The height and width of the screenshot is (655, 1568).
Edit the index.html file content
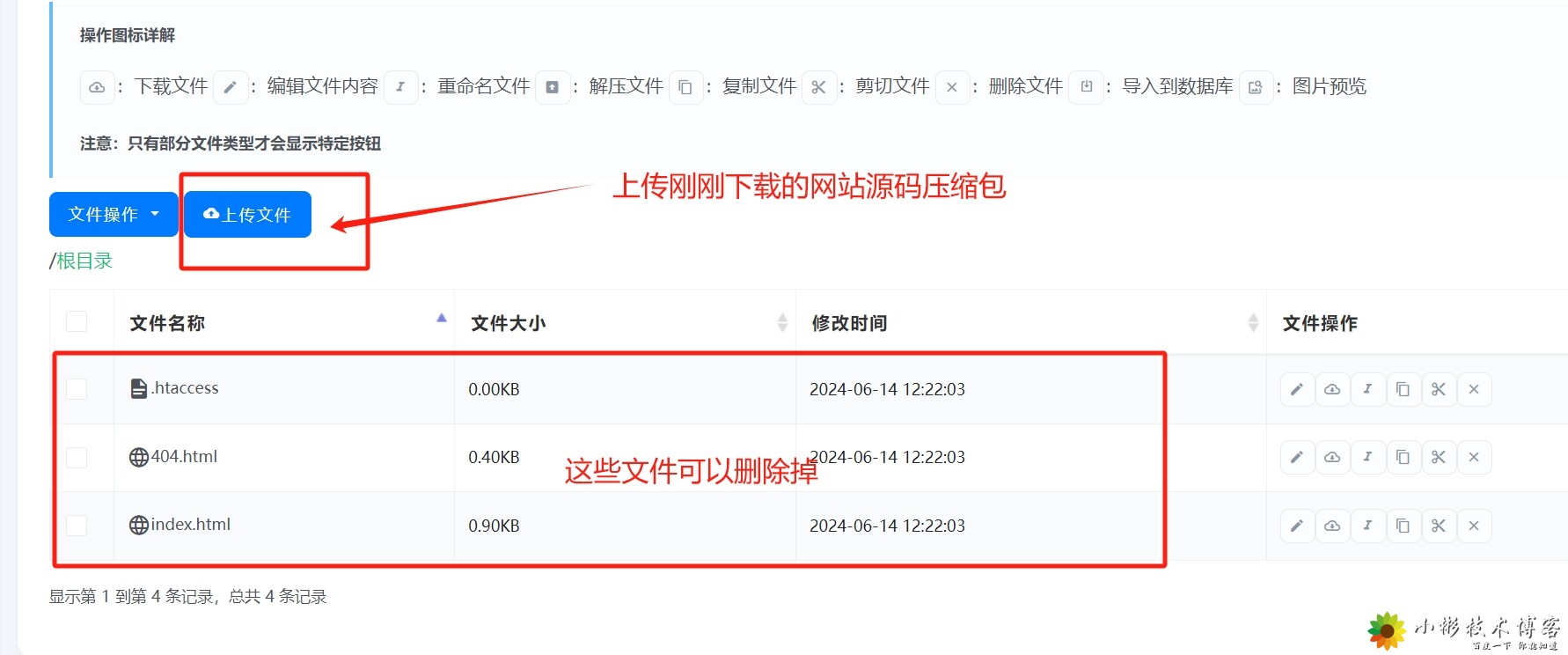[1297, 526]
